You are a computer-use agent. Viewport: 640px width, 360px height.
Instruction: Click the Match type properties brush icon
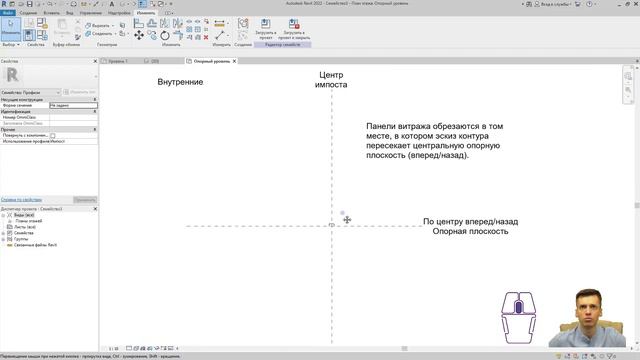(x=78, y=38)
